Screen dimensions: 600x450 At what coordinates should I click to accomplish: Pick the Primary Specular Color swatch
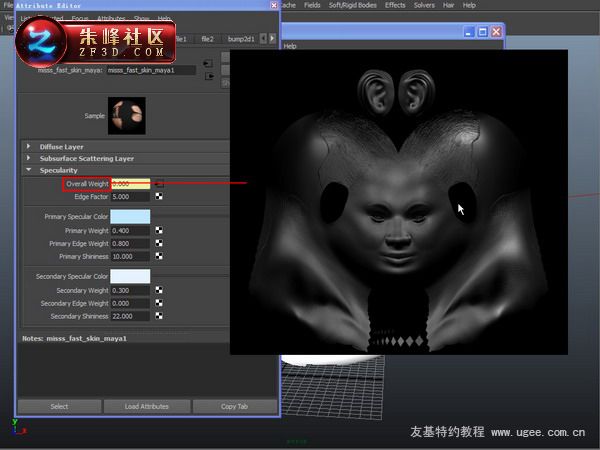pos(130,217)
